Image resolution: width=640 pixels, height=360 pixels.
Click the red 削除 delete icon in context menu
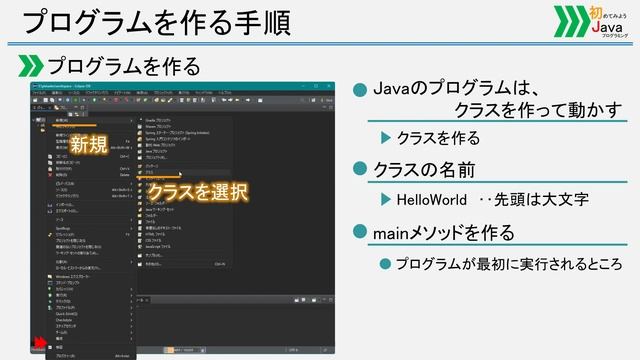[50, 175]
